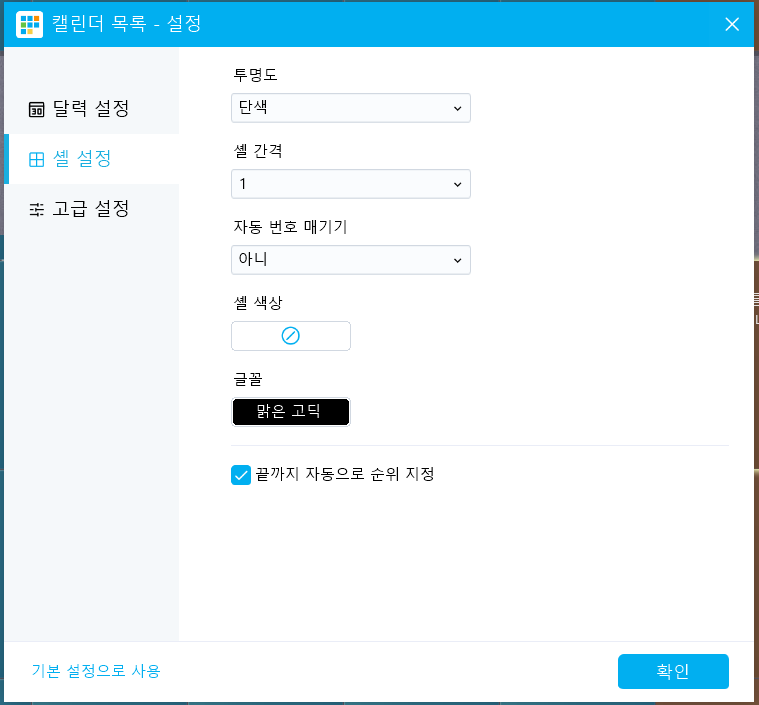Open the 투명도 dropdown showing 단색
The image size is (759, 705).
[x=350, y=108]
